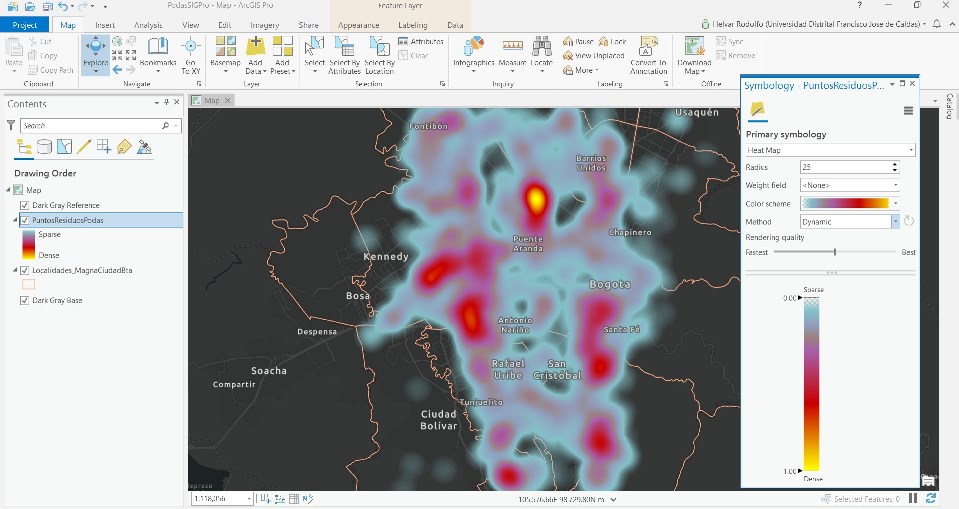Activate the Explore navigation tool

coord(95,52)
